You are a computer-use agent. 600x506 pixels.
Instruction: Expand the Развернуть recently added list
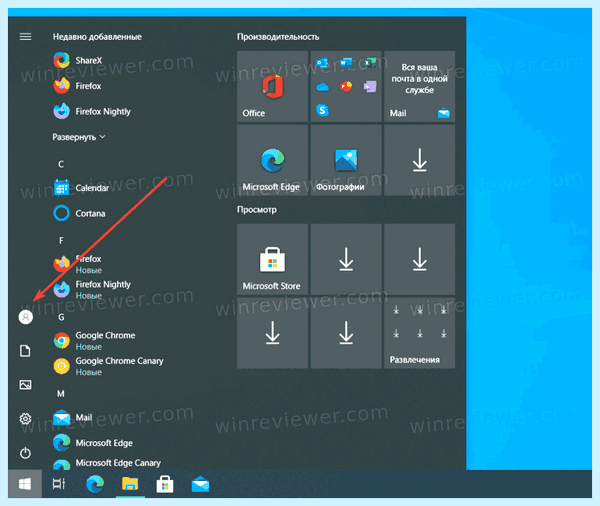tap(79, 137)
